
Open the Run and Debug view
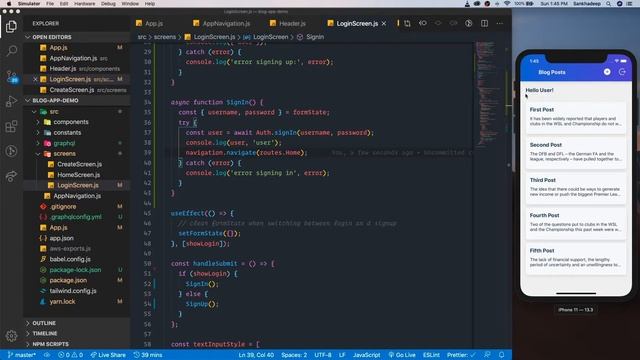pyautogui.click(x=11, y=101)
